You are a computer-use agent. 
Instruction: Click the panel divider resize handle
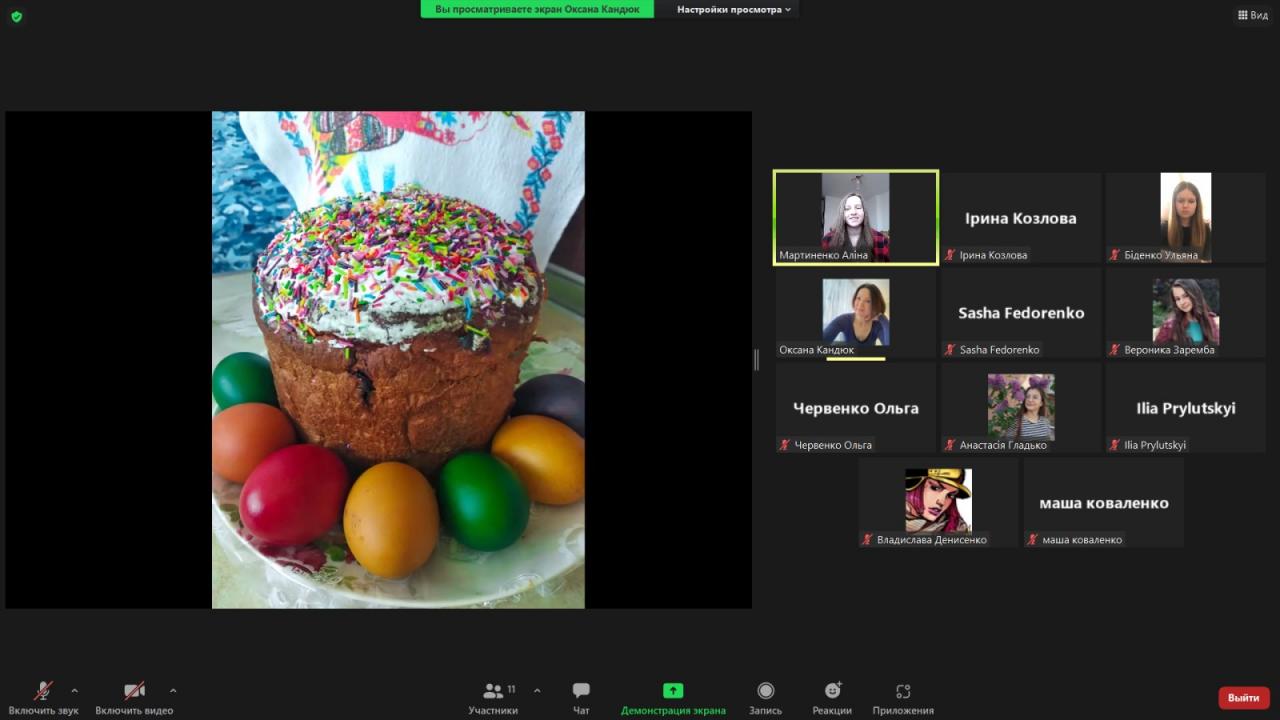[756, 360]
